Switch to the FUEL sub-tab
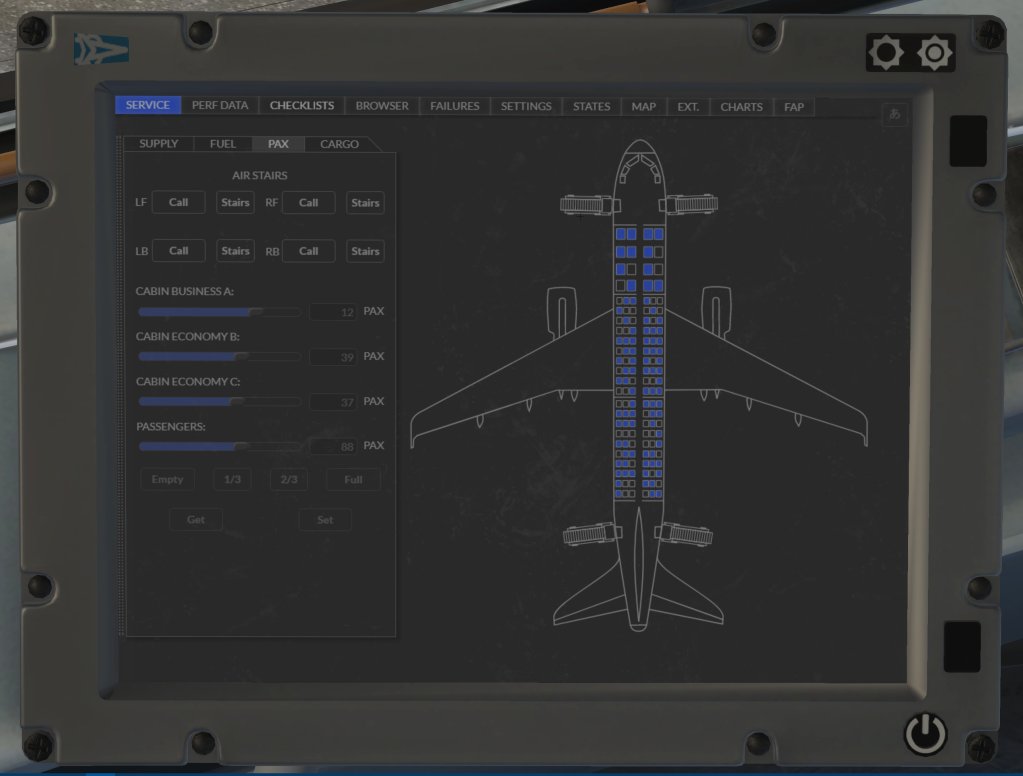The image size is (1023, 776). (x=223, y=144)
